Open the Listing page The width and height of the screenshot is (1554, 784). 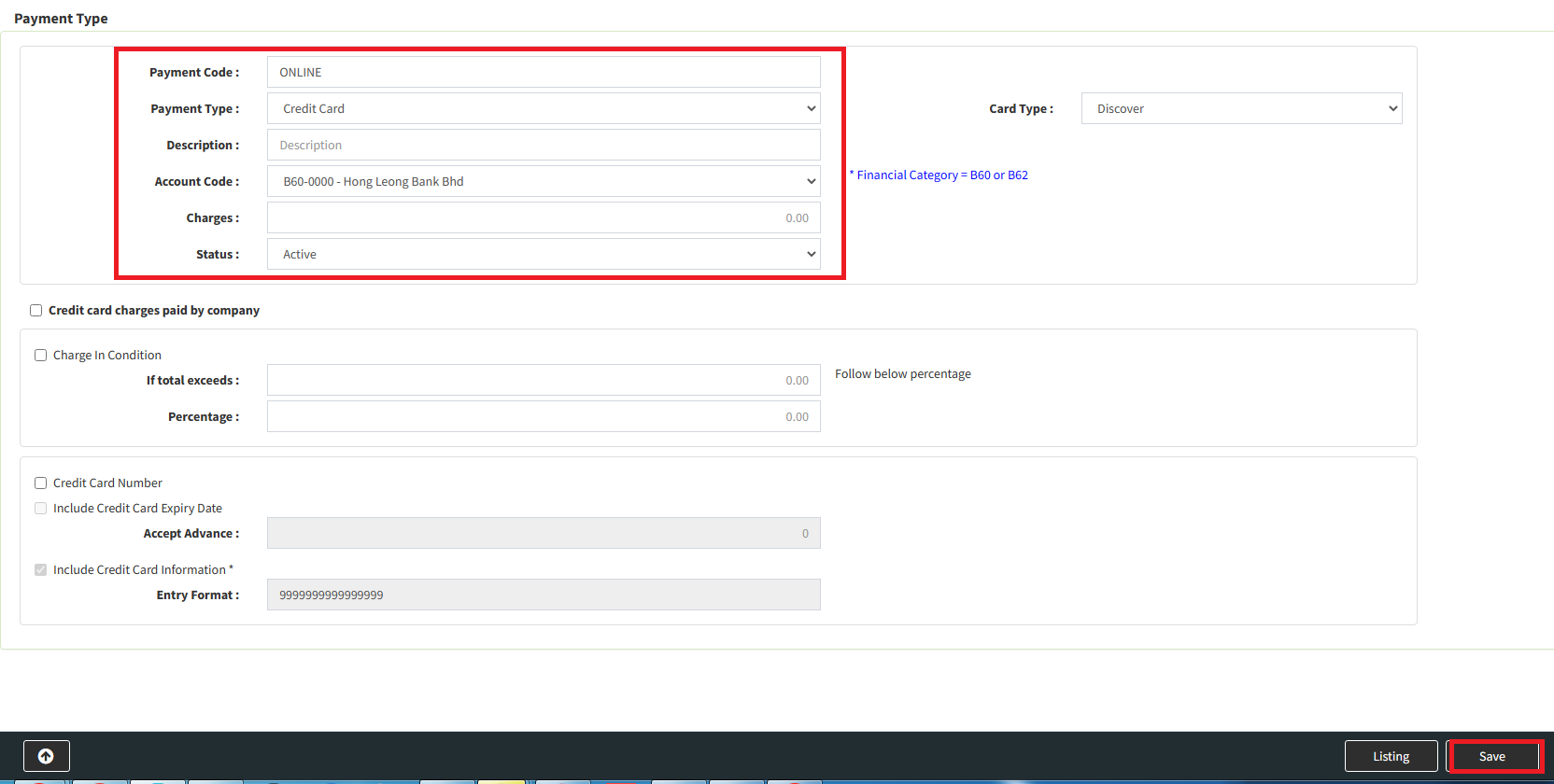click(x=1391, y=756)
